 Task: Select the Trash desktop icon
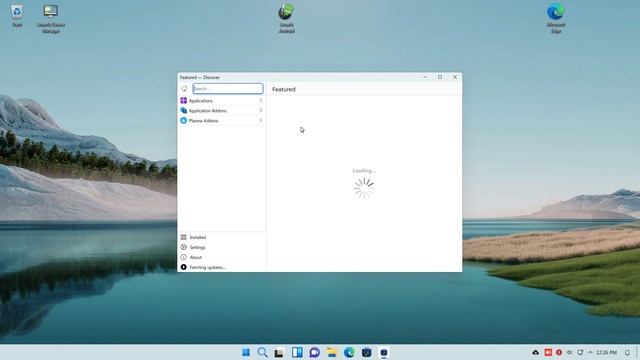pyautogui.click(x=17, y=16)
